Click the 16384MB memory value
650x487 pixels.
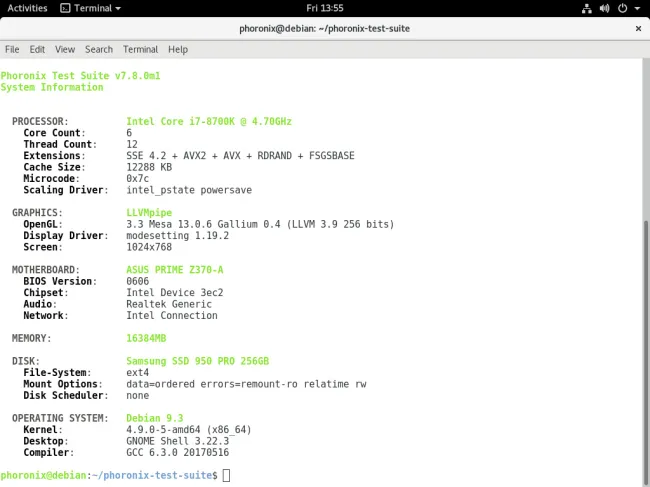146,338
